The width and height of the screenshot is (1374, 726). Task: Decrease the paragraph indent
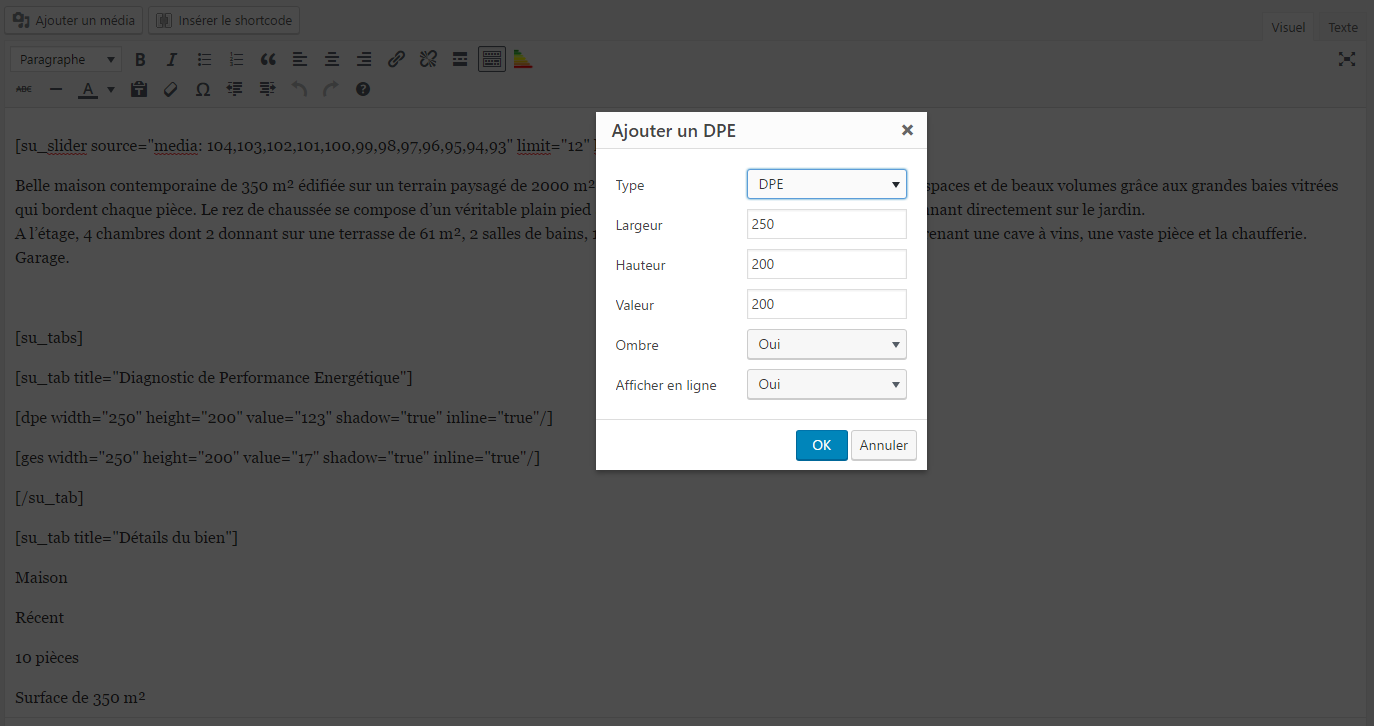235,89
